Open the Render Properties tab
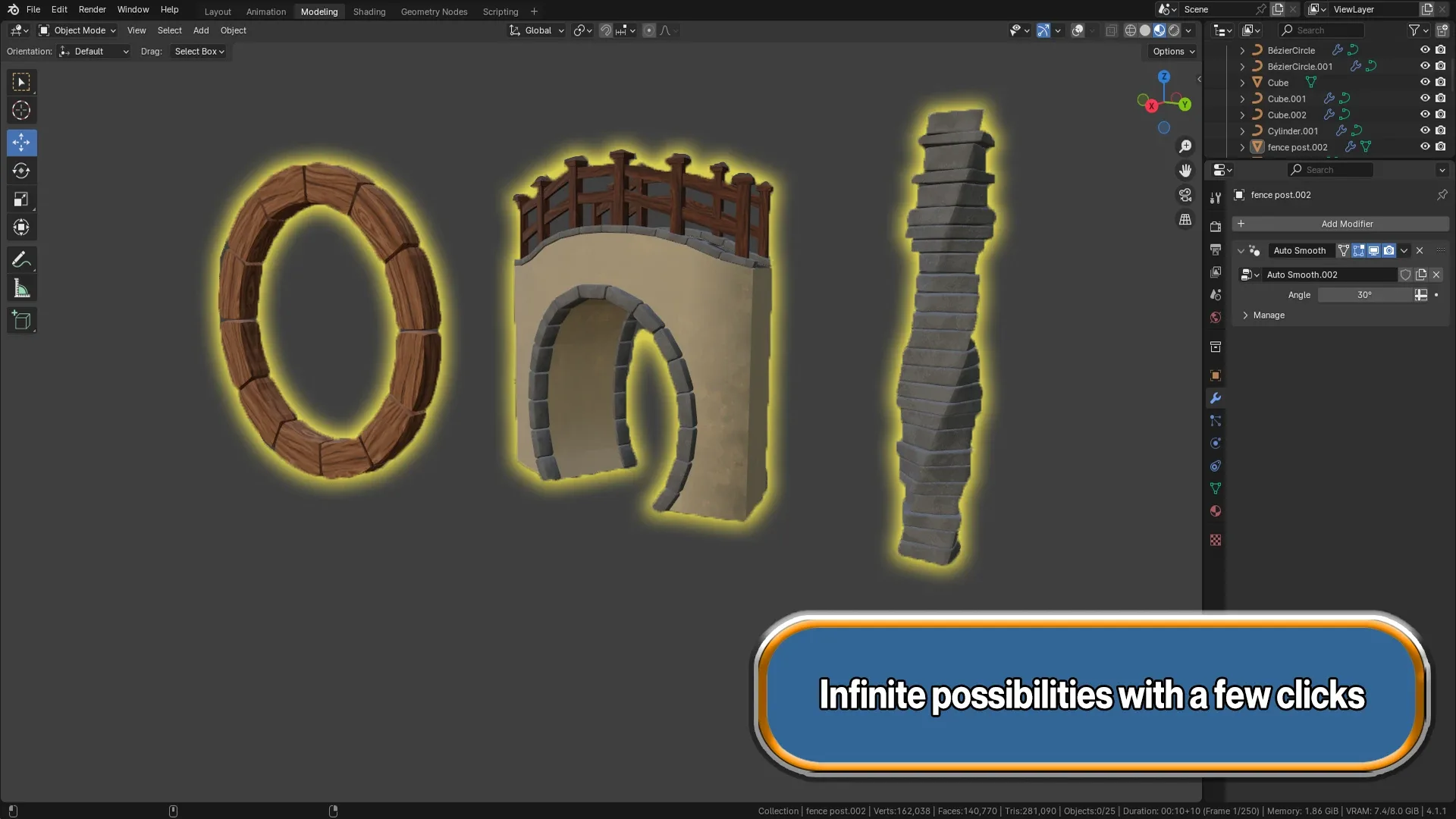 tap(1216, 227)
